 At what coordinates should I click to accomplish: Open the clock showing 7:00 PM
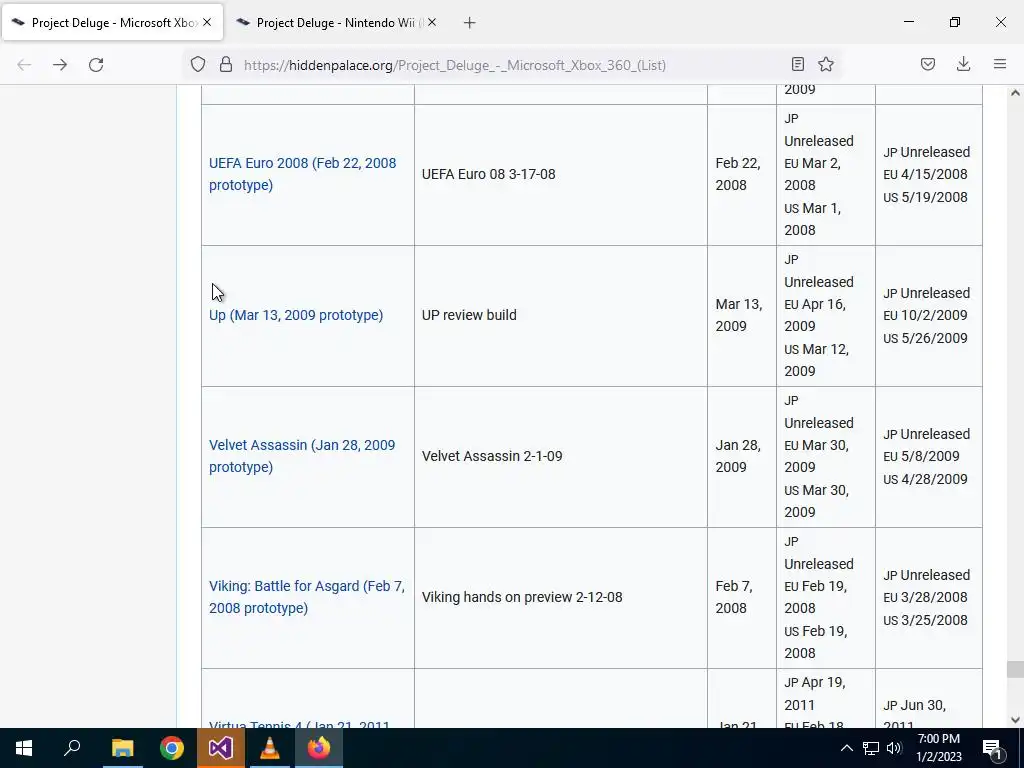click(x=938, y=748)
